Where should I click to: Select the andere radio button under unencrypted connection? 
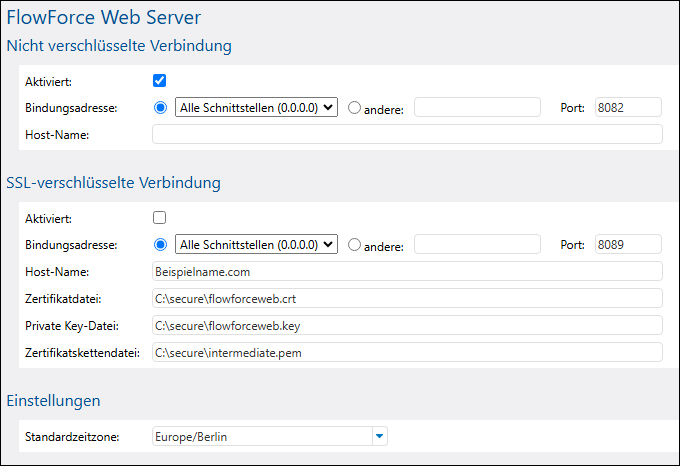(354, 108)
